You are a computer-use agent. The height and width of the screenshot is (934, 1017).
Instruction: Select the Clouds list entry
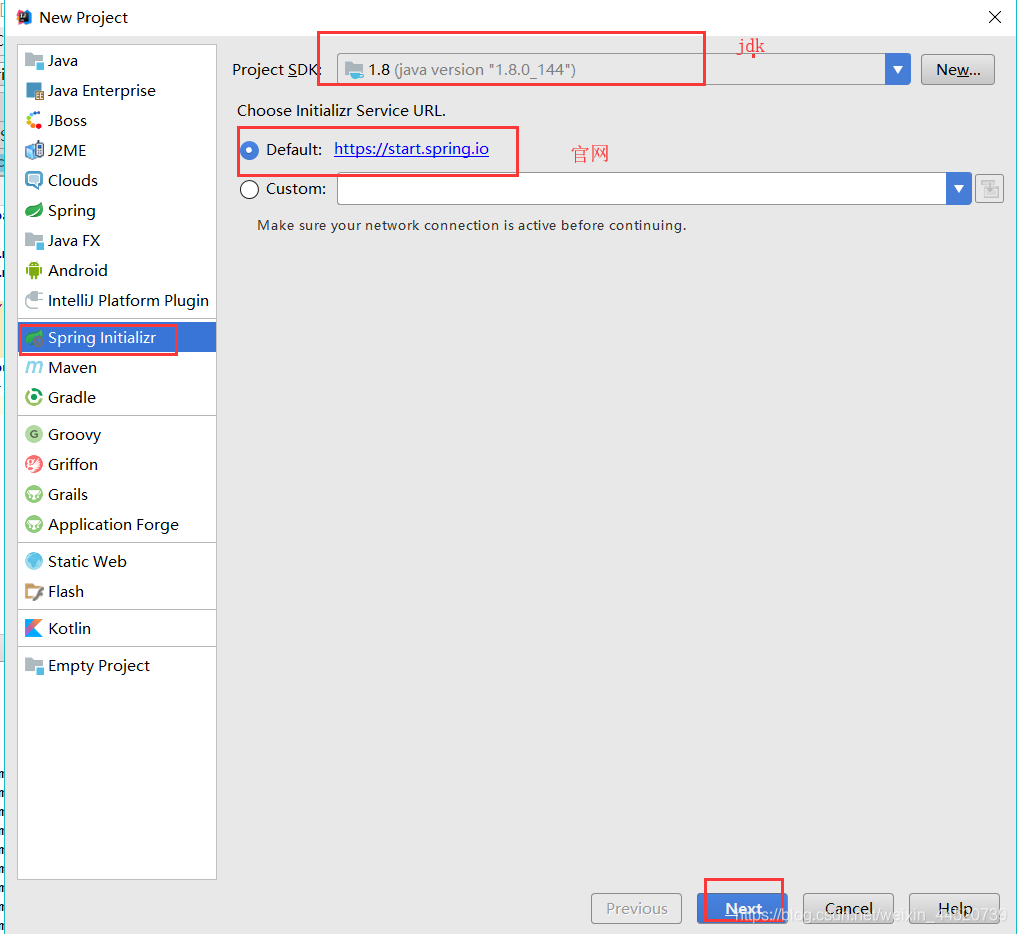(117, 180)
